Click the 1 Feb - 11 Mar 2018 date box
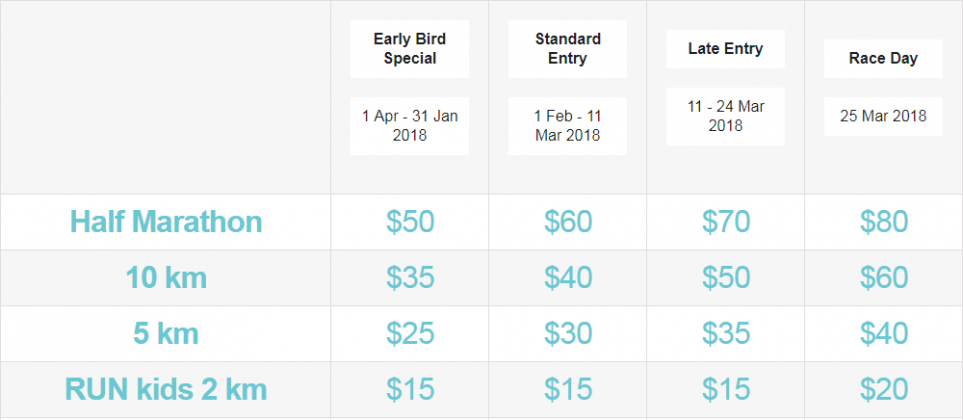The width and height of the screenshot is (963, 420). (568, 126)
